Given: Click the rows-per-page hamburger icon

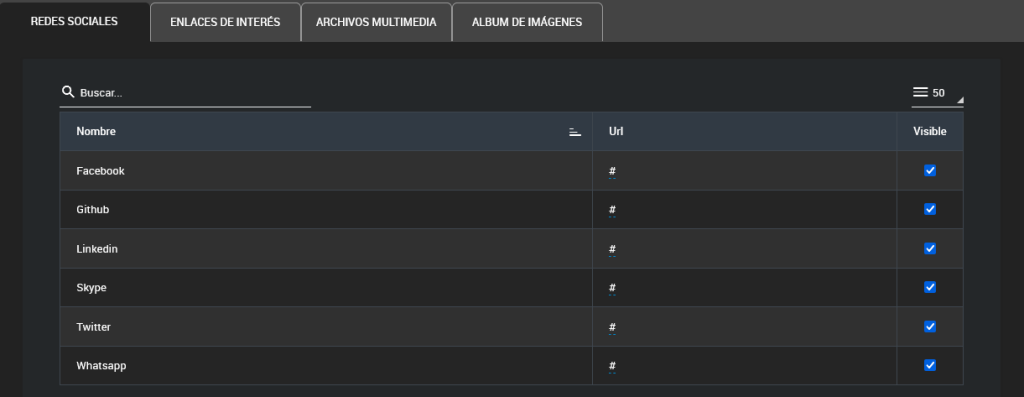Looking at the screenshot, I should pos(920,93).
